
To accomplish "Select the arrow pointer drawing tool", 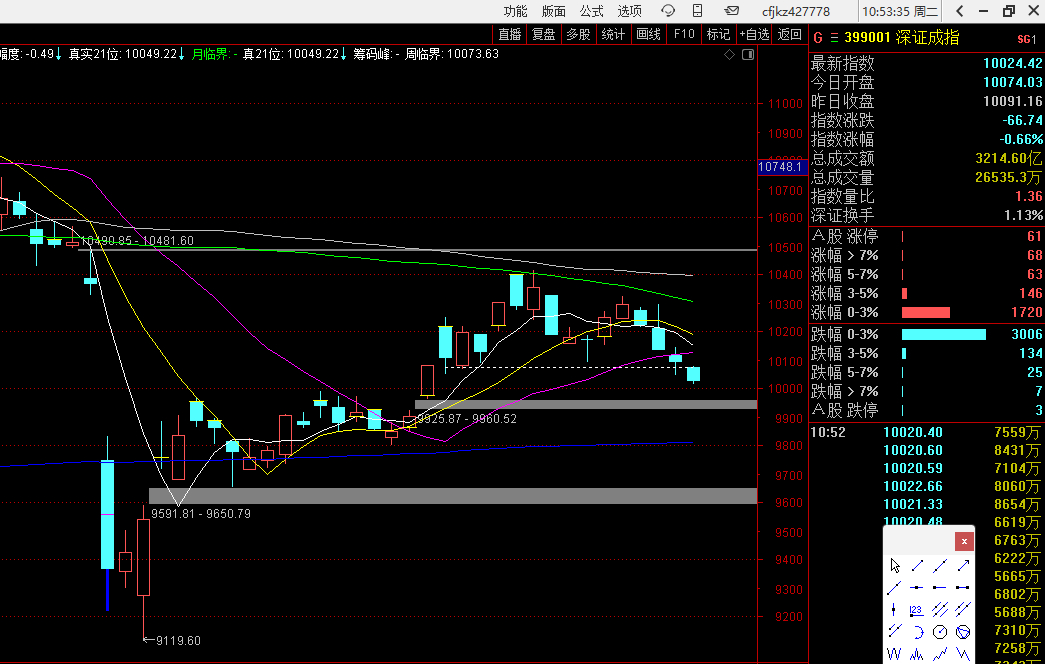I will 894,566.
